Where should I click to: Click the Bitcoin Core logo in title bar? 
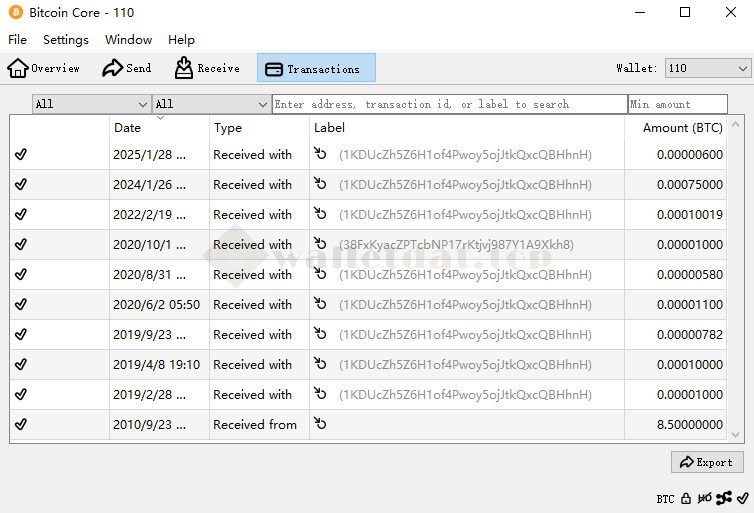[x=16, y=13]
